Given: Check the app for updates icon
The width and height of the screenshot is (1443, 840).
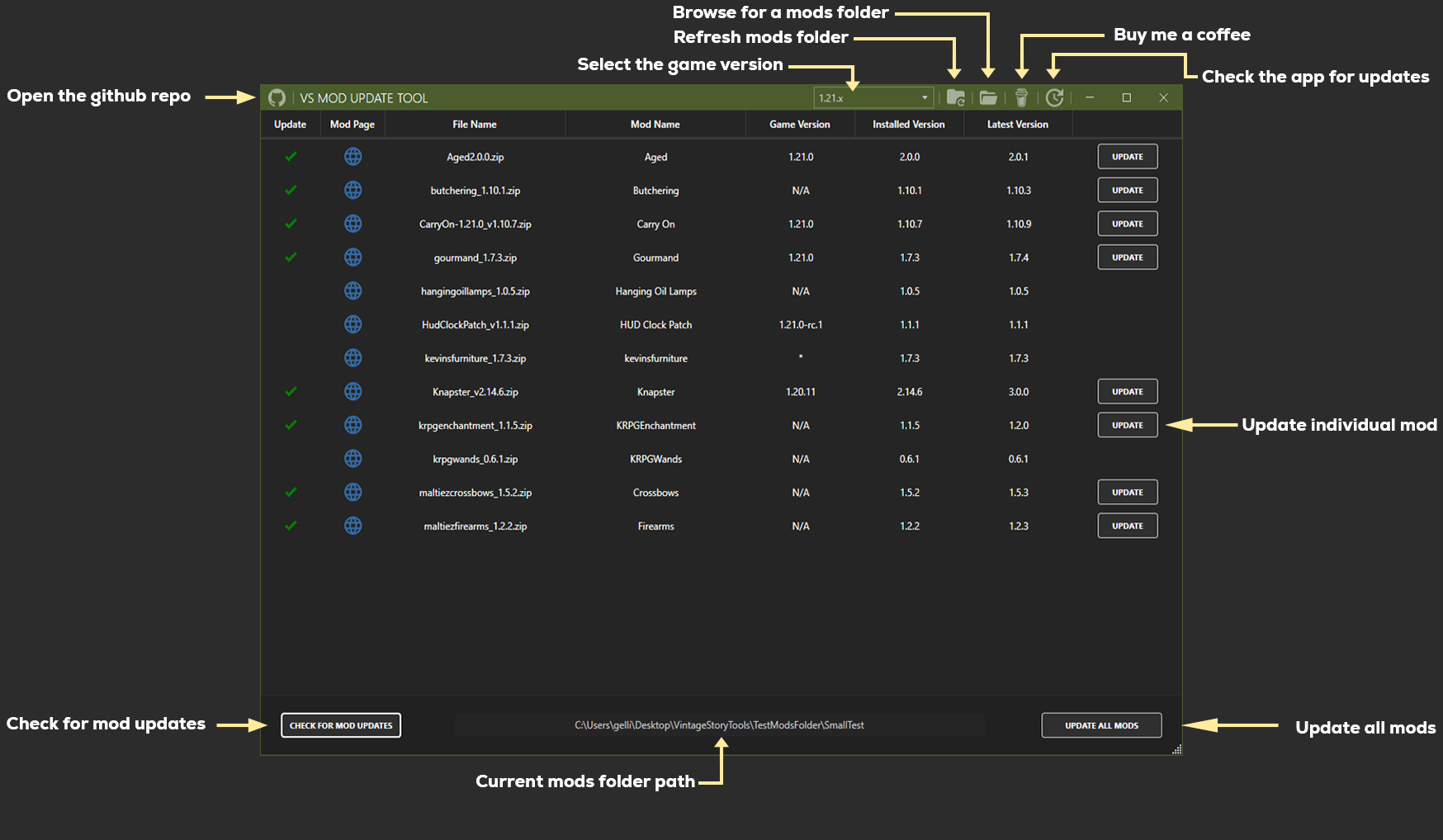Looking at the screenshot, I should 1054,98.
